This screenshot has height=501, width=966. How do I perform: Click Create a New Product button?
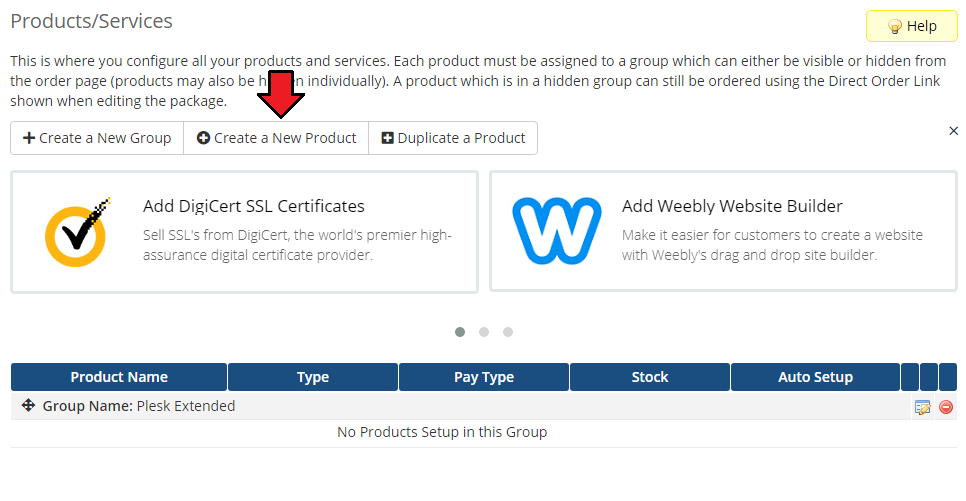pyautogui.click(x=276, y=138)
